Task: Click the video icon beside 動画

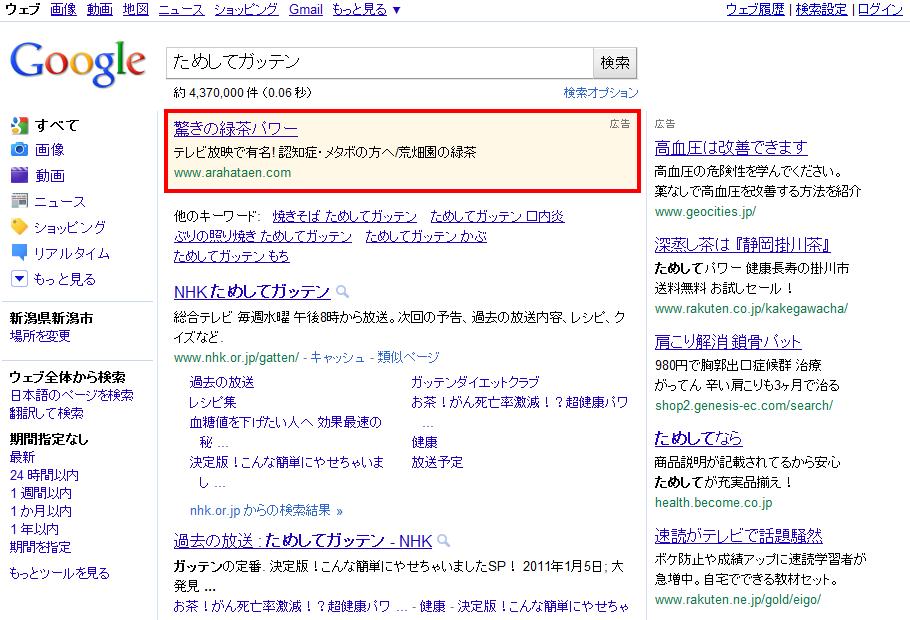Action: tap(19, 175)
